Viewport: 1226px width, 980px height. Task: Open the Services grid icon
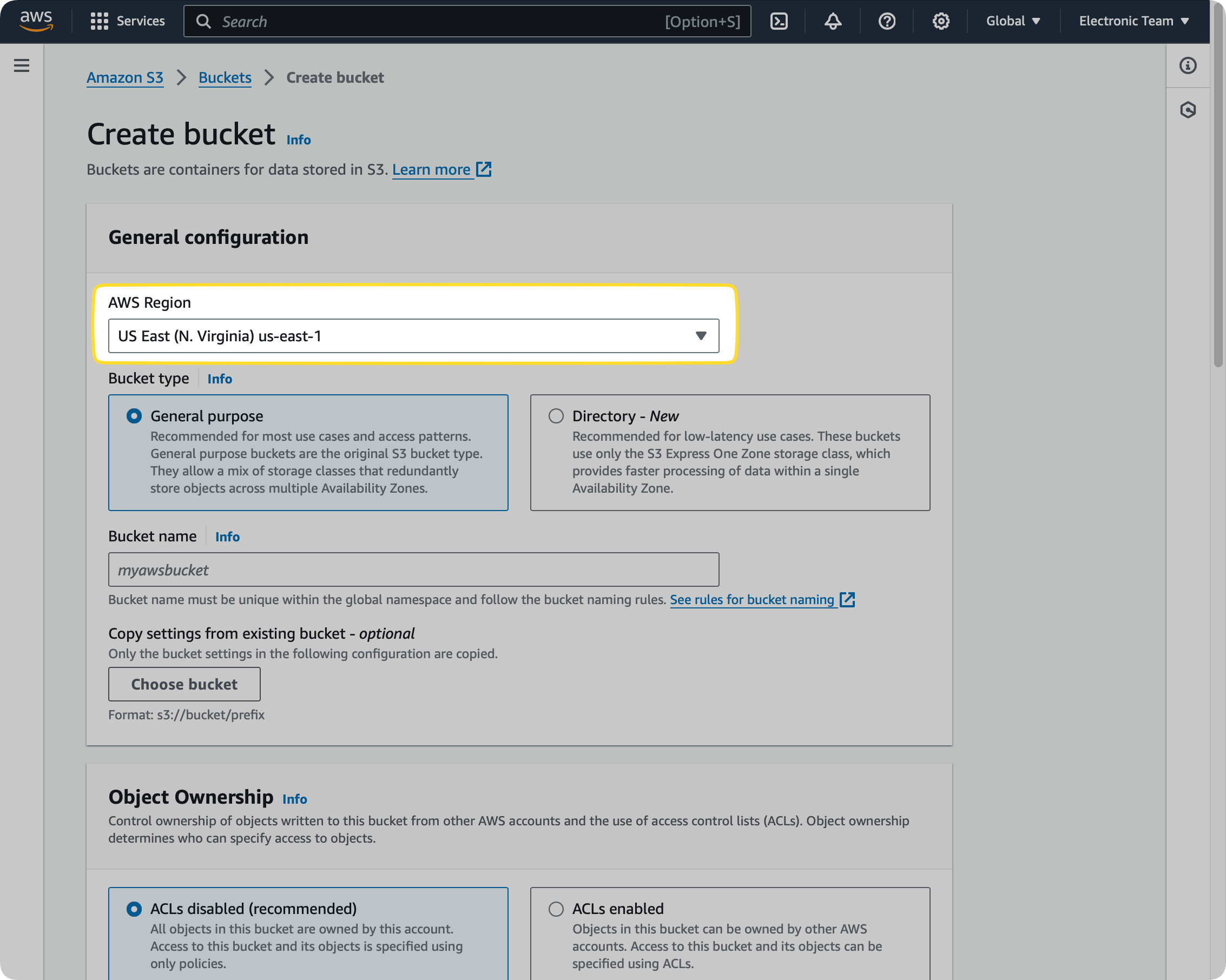(99, 21)
